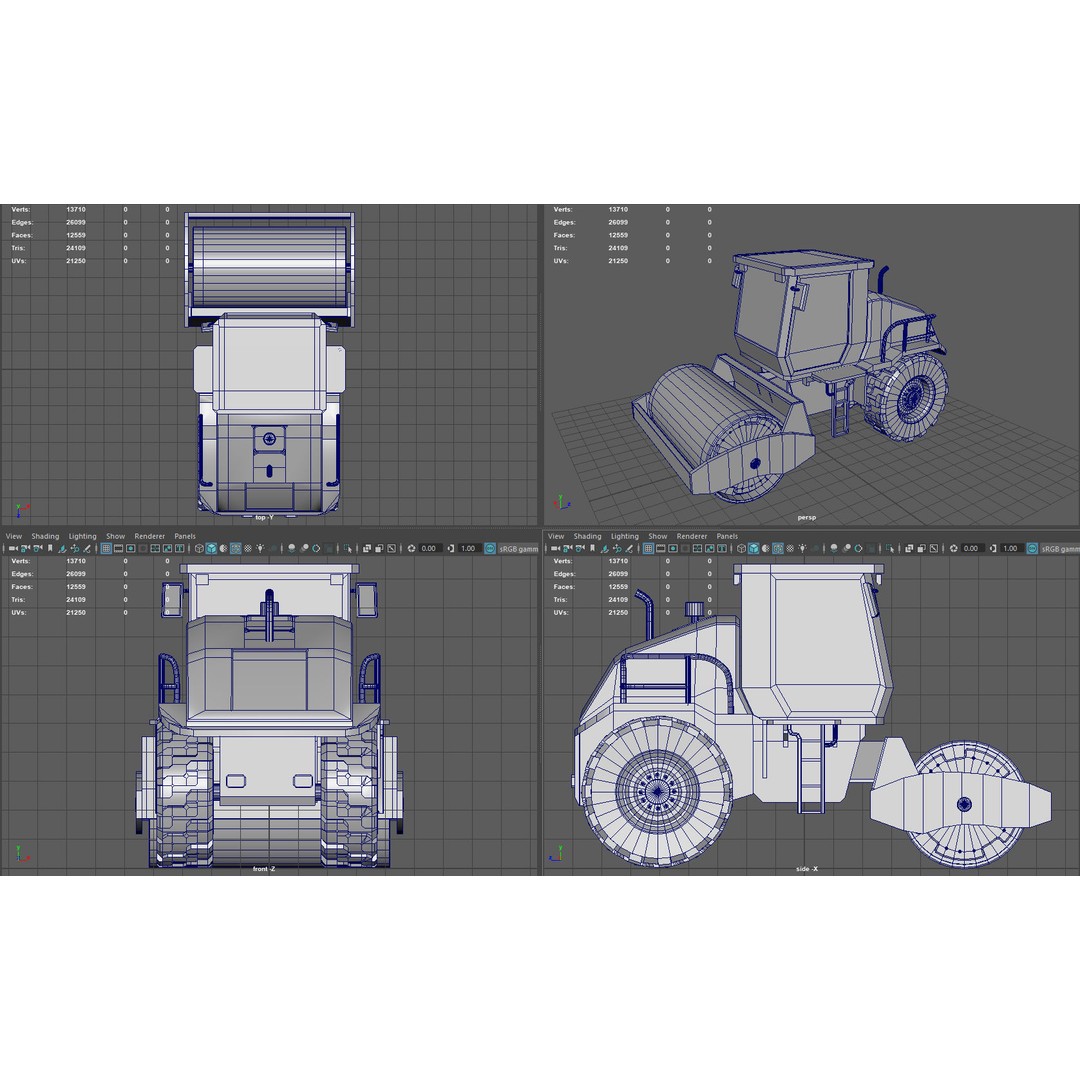Select Wireframe shading in front view toolbar

199,548
